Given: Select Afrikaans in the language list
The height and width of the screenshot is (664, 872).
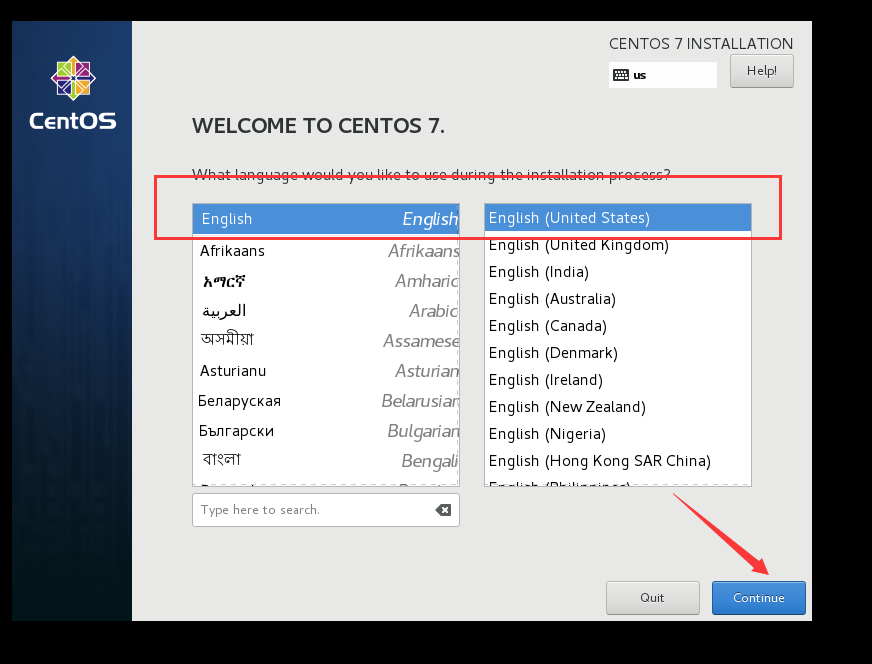Looking at the screenshot, I should [x=326, y=251].
